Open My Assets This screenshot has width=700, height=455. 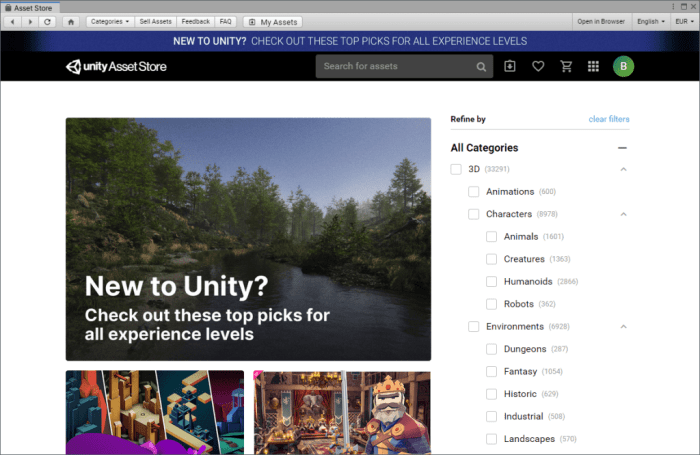point(273,22)
